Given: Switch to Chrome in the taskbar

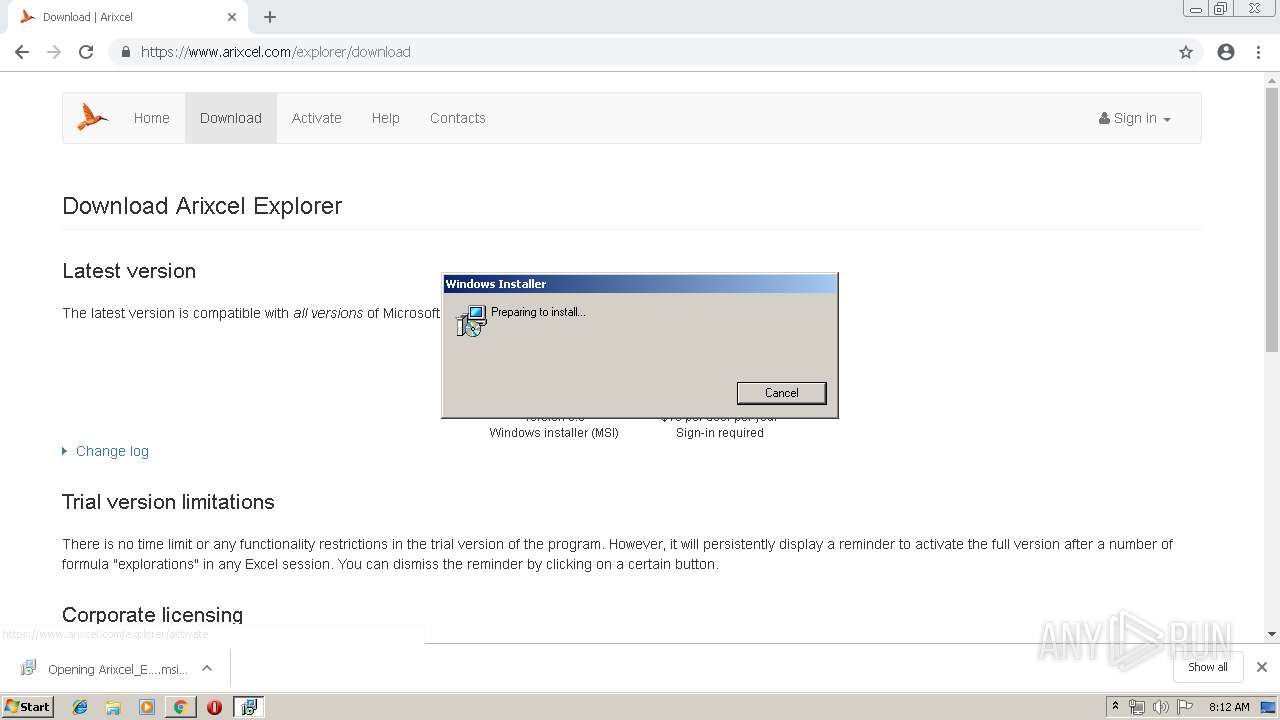Looking at the screenshot, I should coord(180,707).
